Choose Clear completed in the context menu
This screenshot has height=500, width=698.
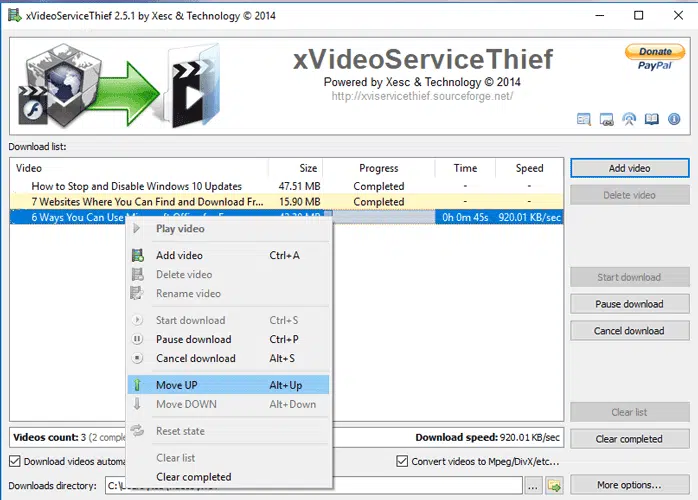(228, 477)
